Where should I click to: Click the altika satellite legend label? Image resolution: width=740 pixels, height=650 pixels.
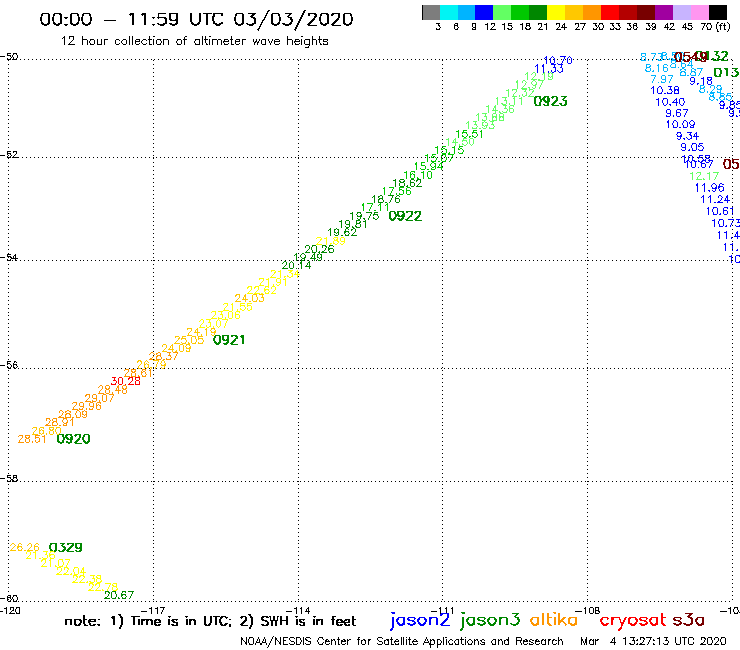point(554,620)
